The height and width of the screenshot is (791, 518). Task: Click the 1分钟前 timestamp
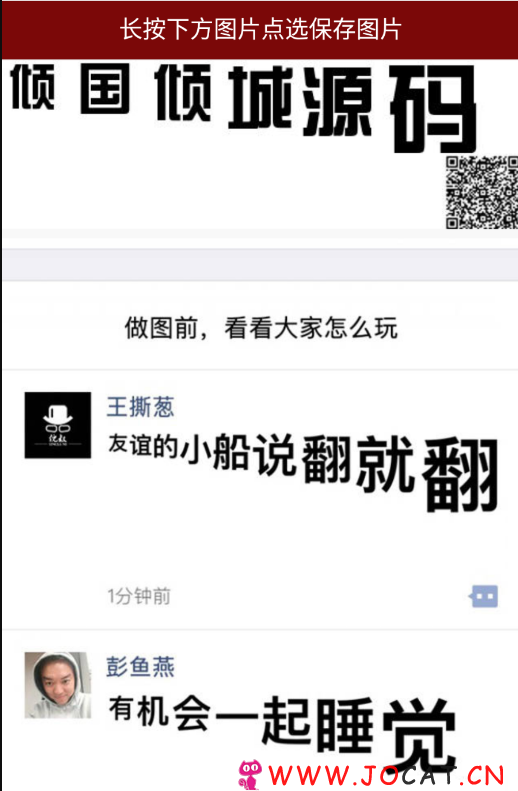[139, 596]
